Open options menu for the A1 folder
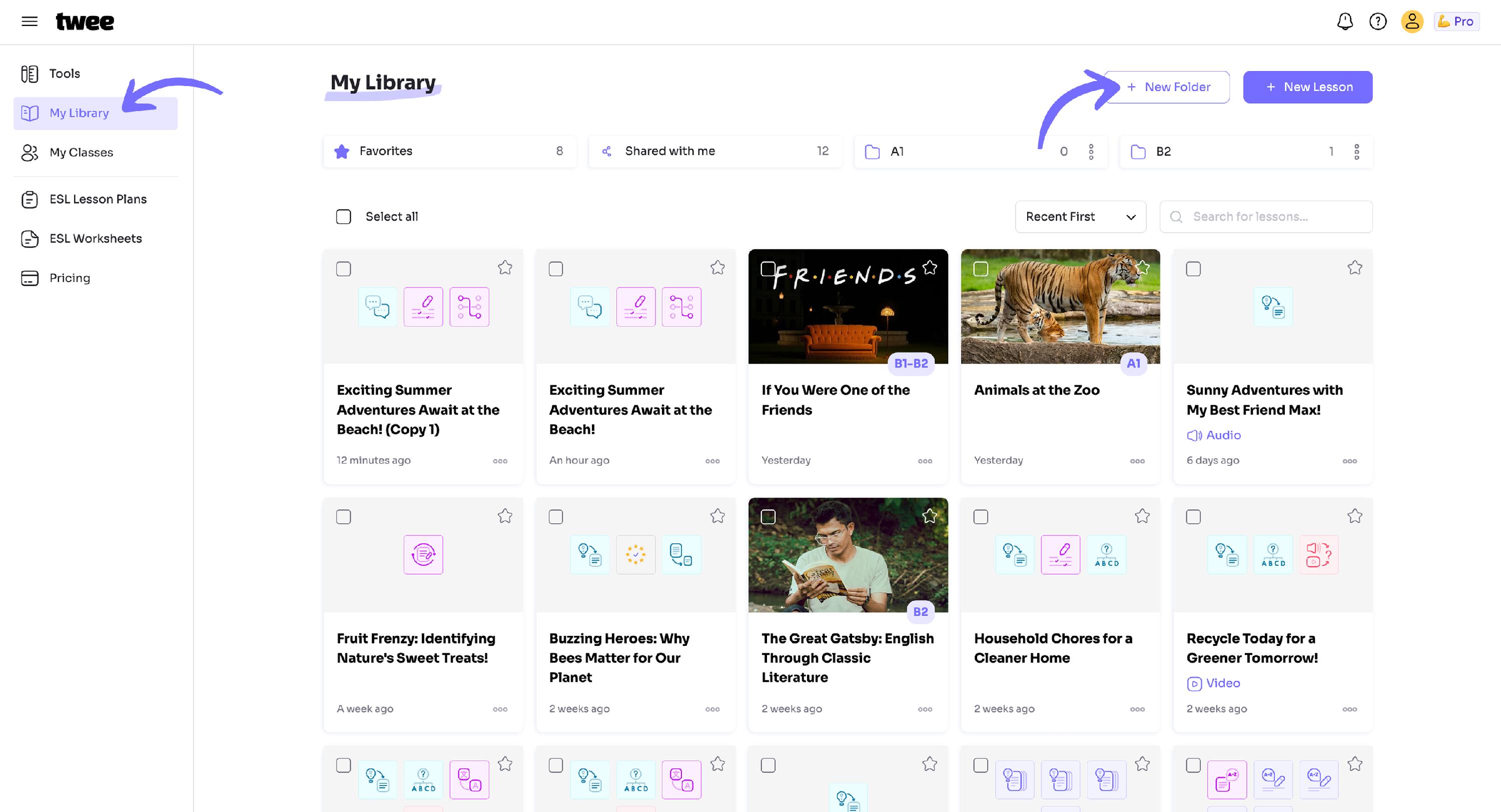1501x812 pixels. pos(1091,152)
